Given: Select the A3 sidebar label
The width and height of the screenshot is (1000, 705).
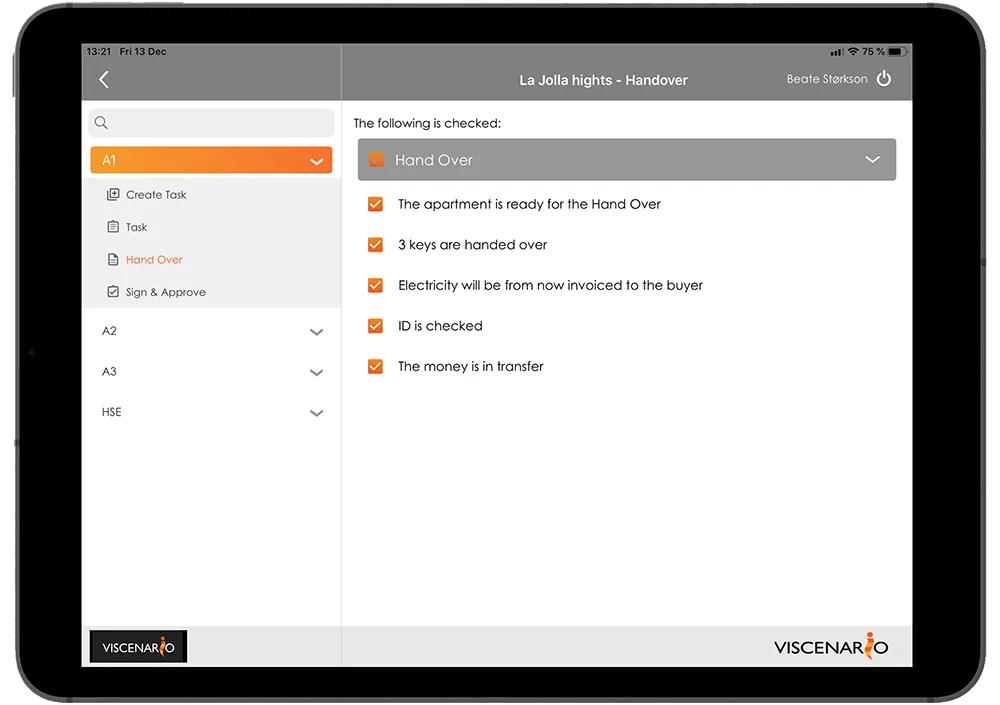Looking at the screenshot, I should click(109, 371).
